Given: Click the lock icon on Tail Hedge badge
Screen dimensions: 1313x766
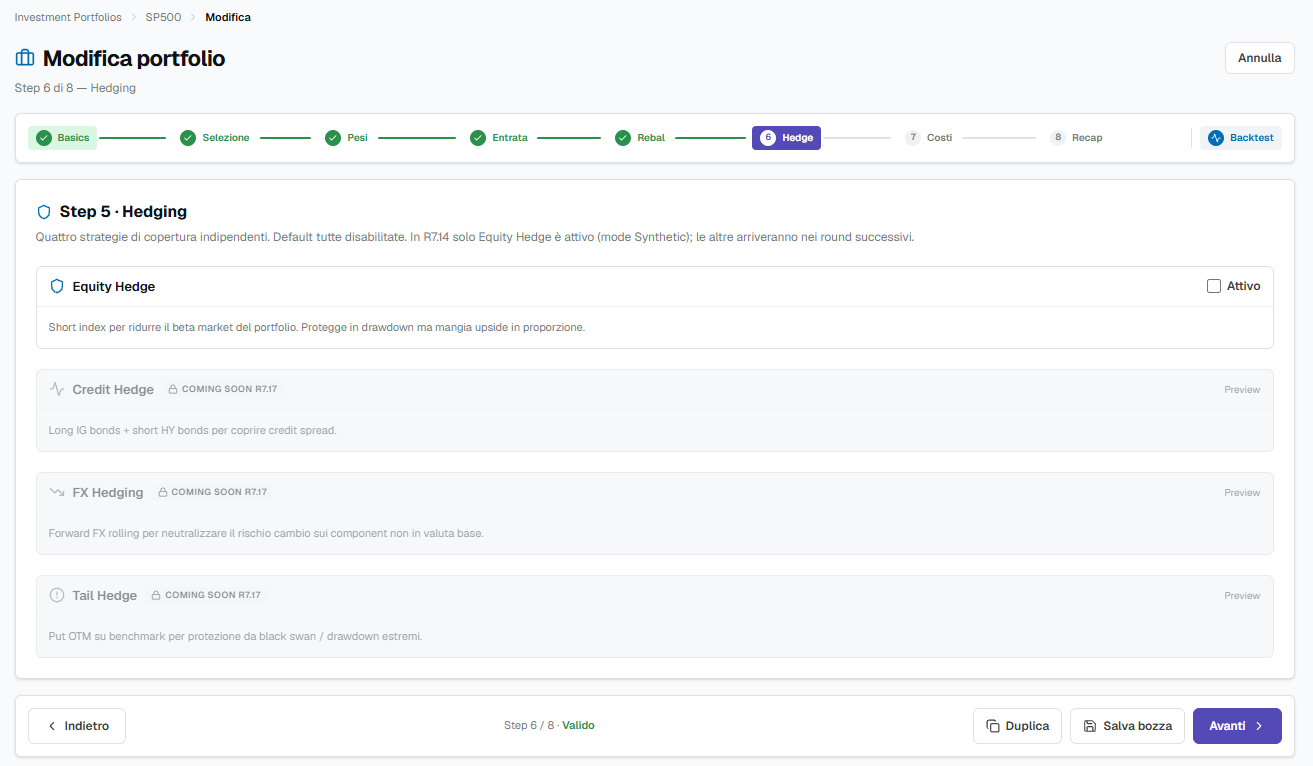Looking at the screenshot, I should pos(156,595).
